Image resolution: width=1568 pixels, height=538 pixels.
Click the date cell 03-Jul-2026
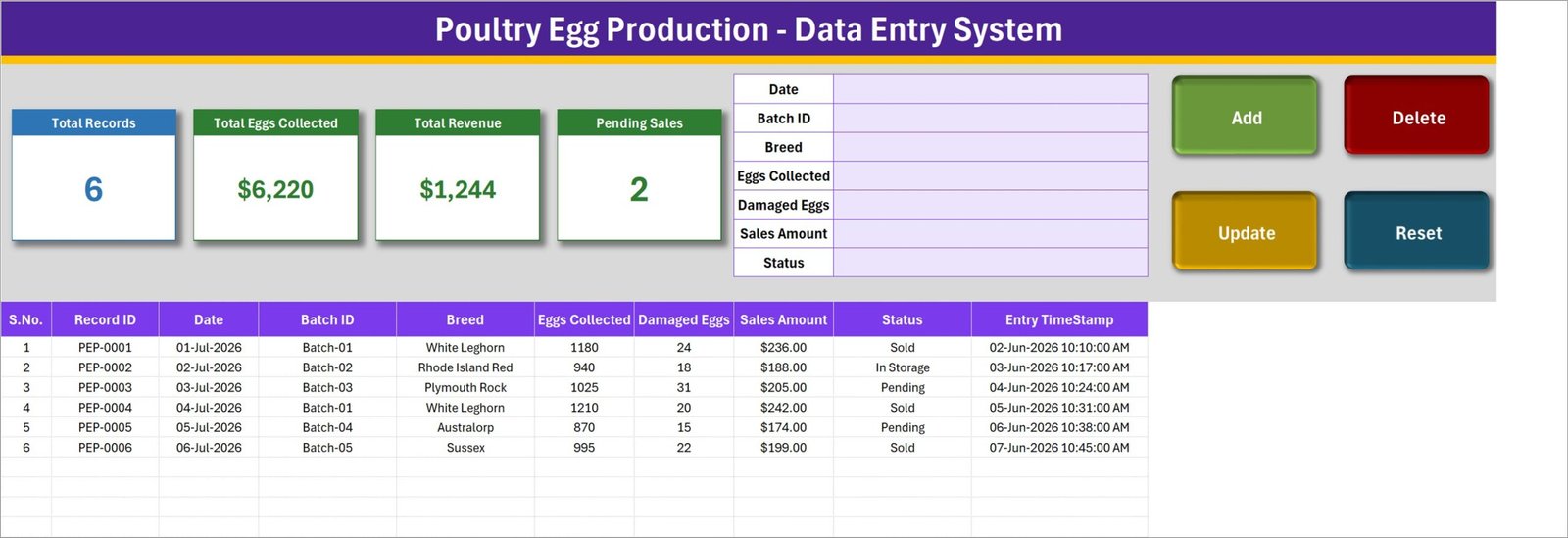[209, 387]
